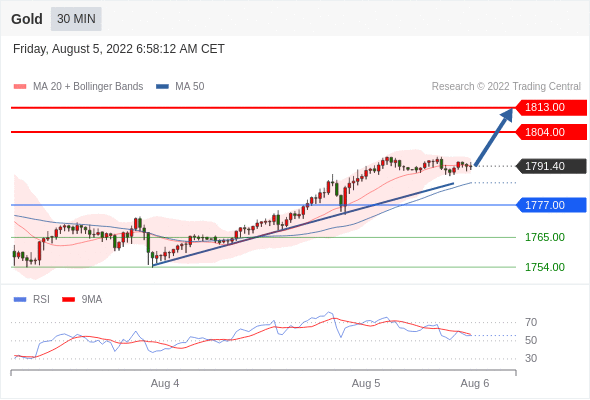This screenshot has height=400, width=590.
Task: Click the Aug 4 date axis label
Action: [165, 383]
